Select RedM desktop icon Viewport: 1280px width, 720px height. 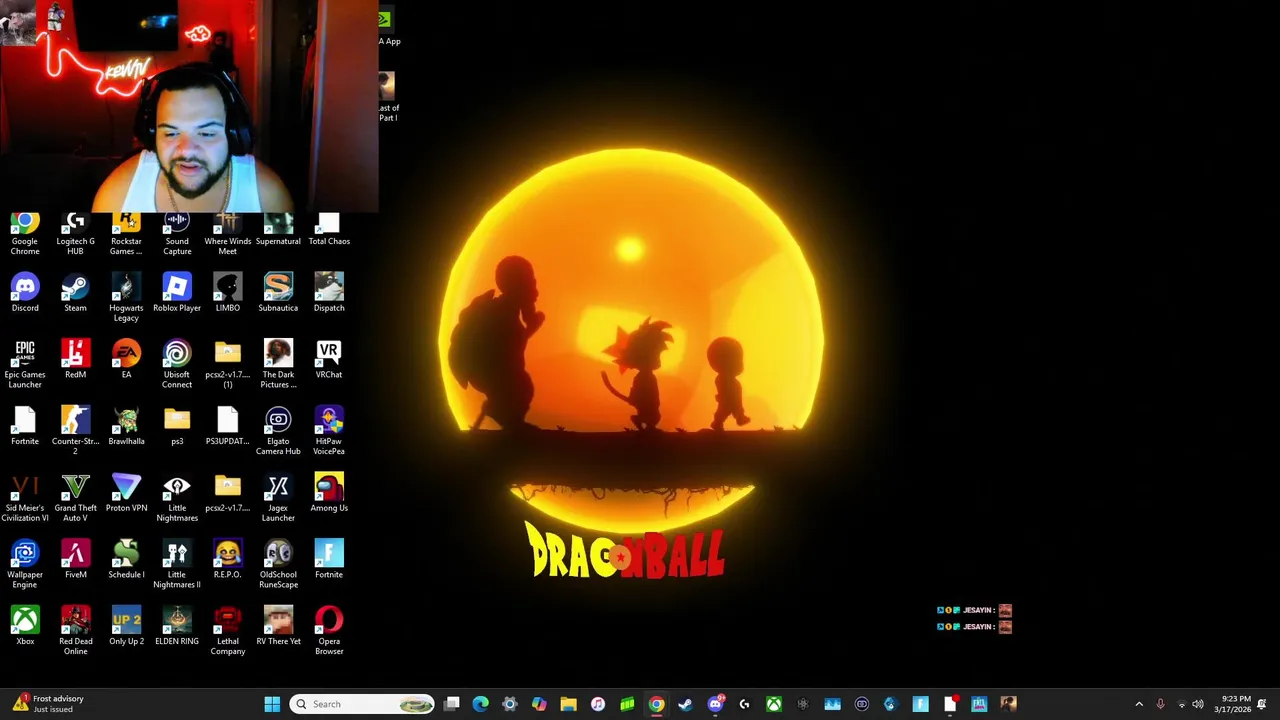click(75, 359)
